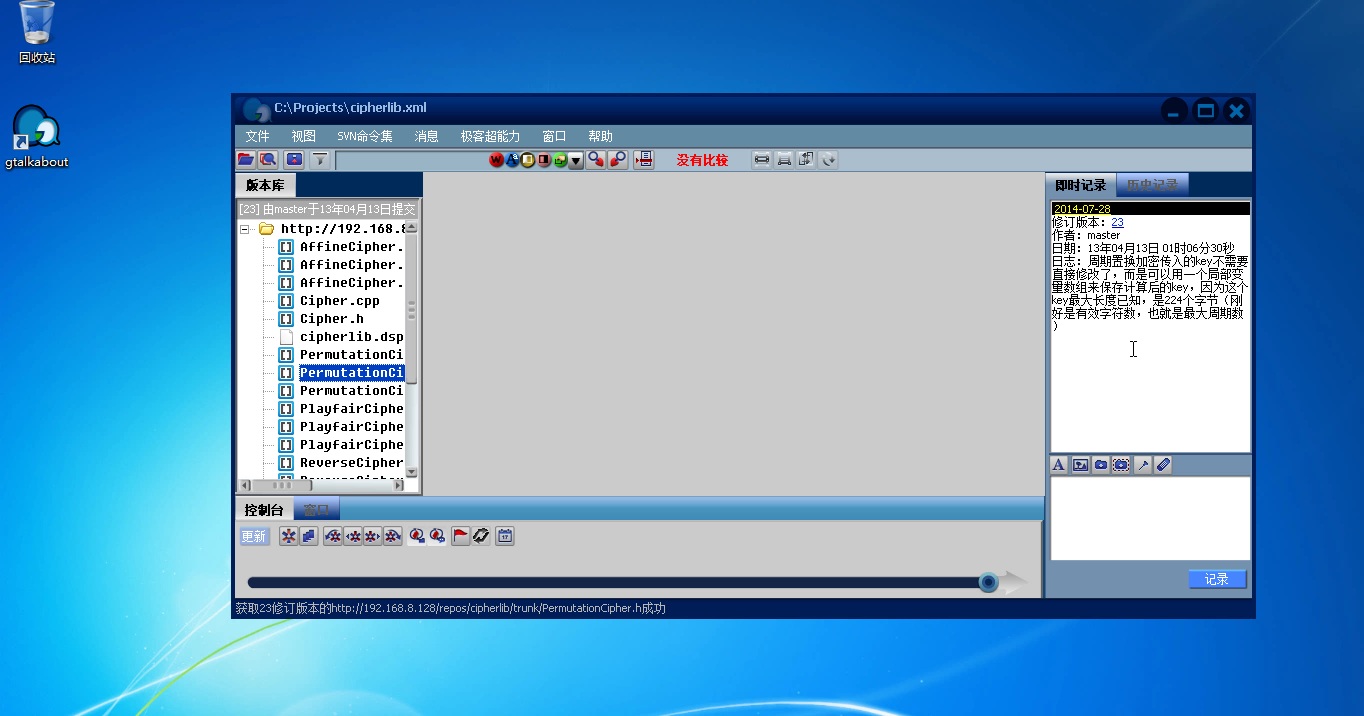Screen dimensions: 1364x716
Task: Click the 更新 button in console
Action: (254, 537)
